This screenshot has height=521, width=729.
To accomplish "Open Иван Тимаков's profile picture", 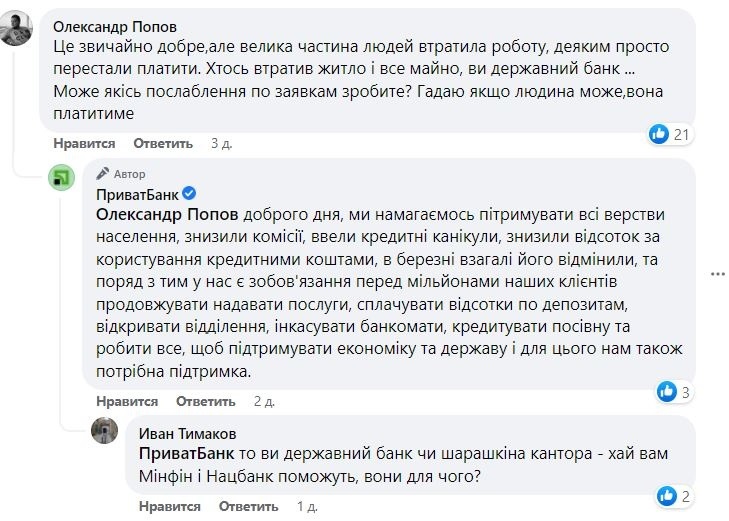I will pos(104,430).
